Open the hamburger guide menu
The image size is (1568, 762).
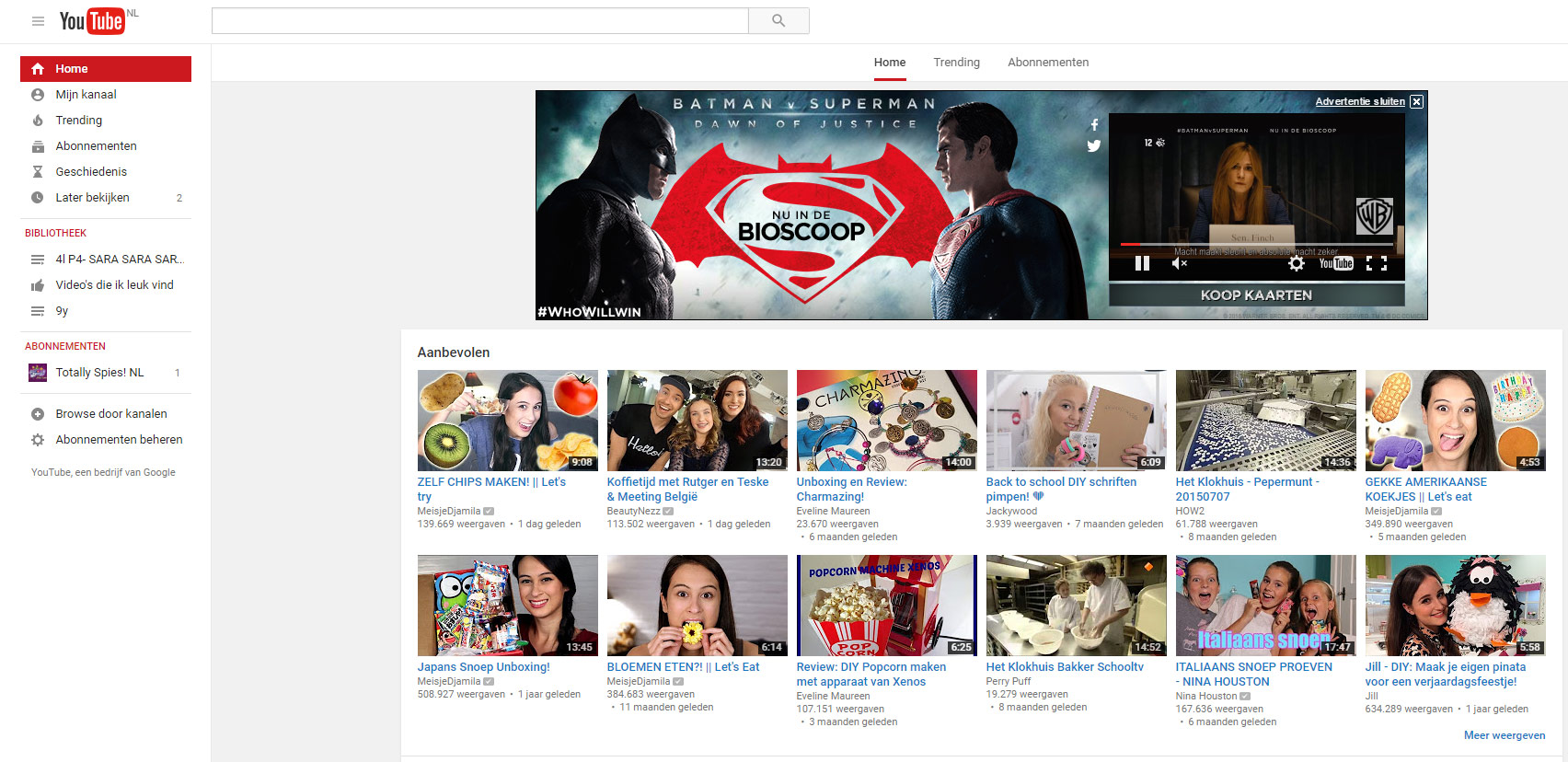pos(38,21)
